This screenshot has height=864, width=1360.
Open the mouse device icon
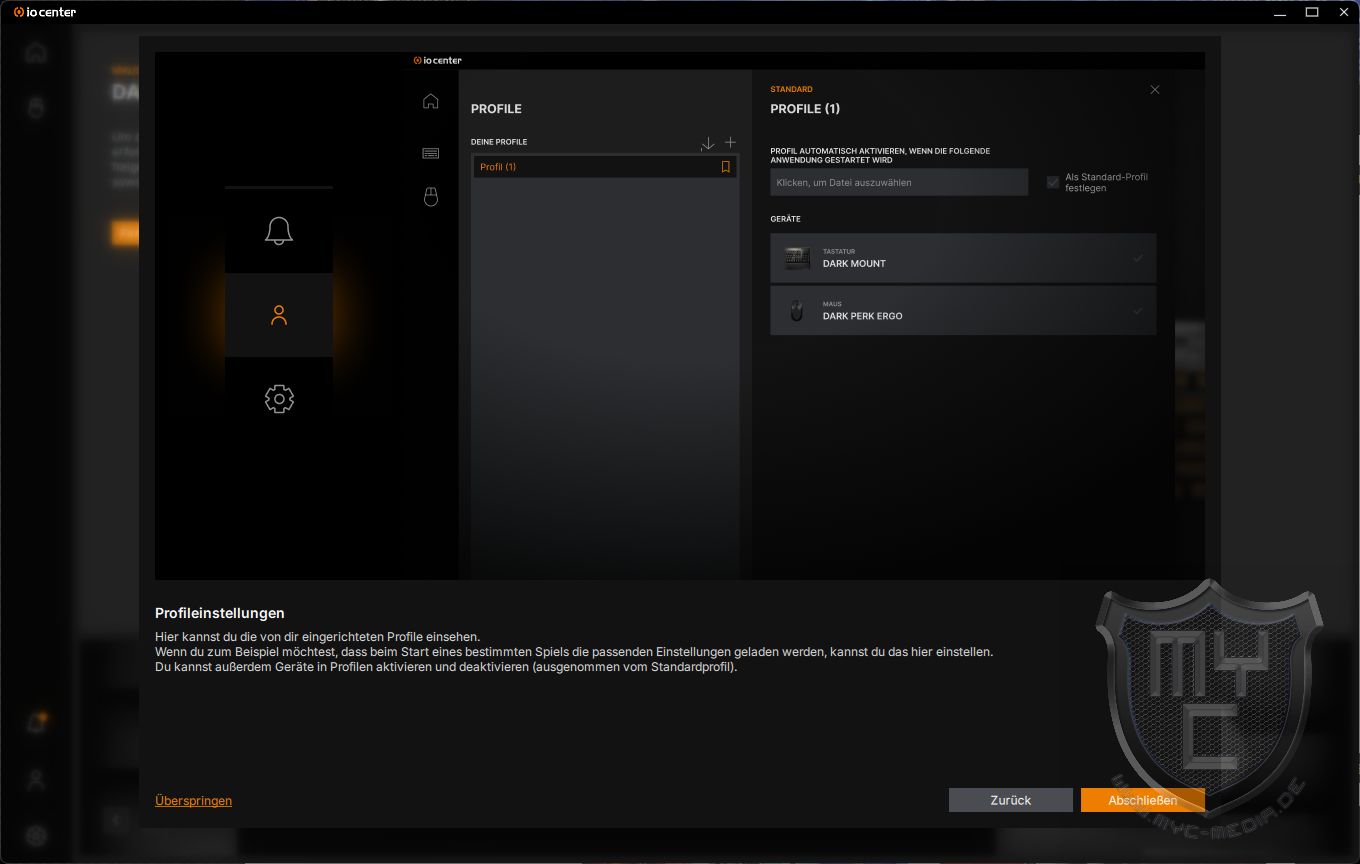pyautogui.click(x=431, y=197)
